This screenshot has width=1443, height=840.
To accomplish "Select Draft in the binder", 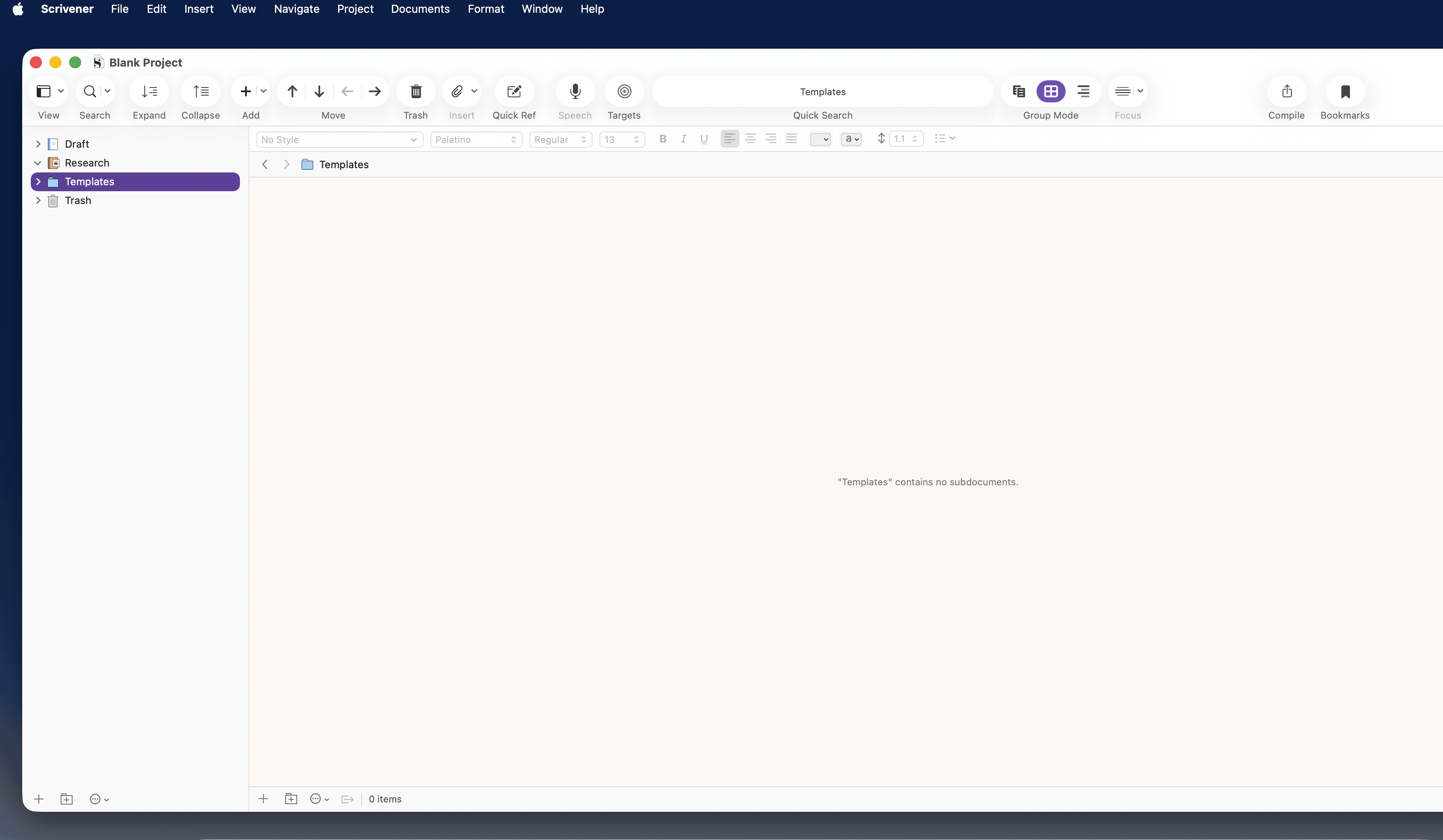I will coord(77,144).
